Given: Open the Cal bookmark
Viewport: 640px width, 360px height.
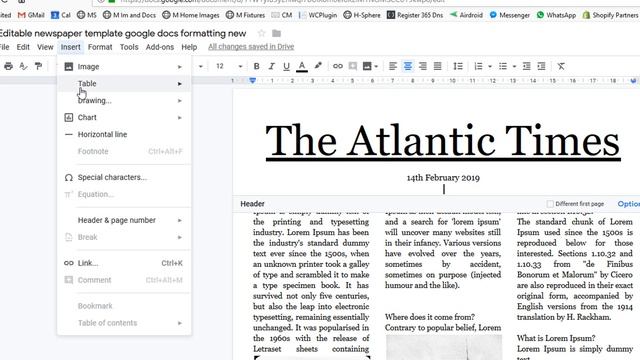Looking at the screenshot, I should [61, 15].
